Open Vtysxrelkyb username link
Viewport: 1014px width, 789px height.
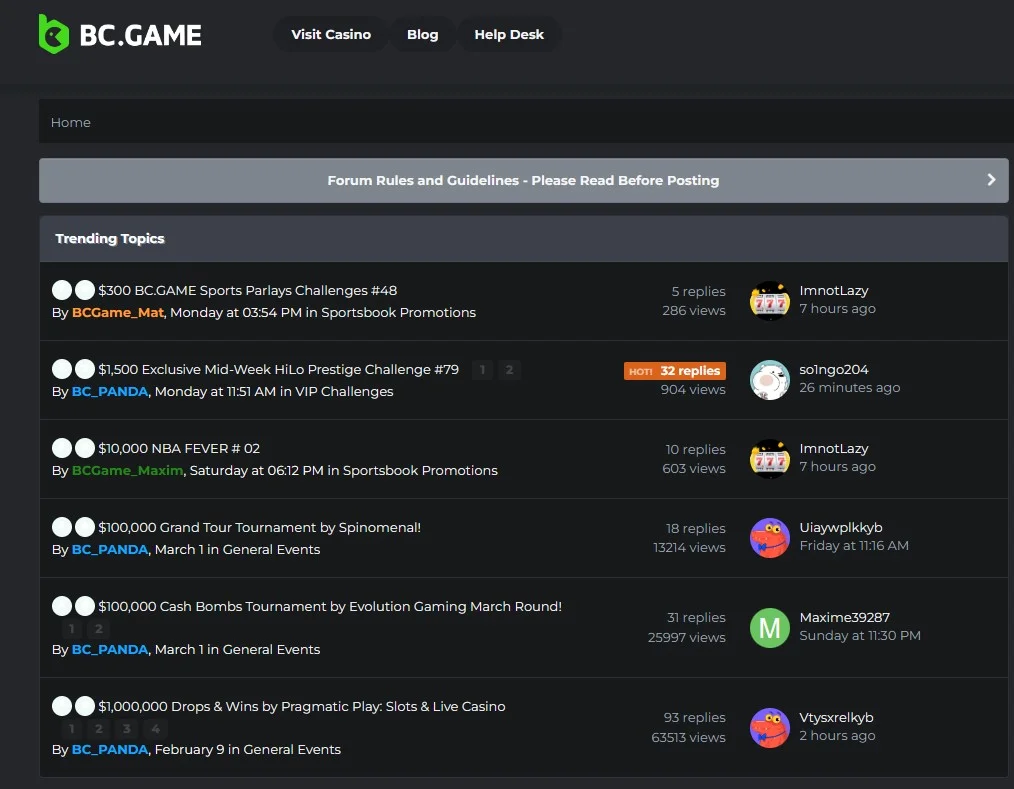pyautogui.click(x=836, y=717)
